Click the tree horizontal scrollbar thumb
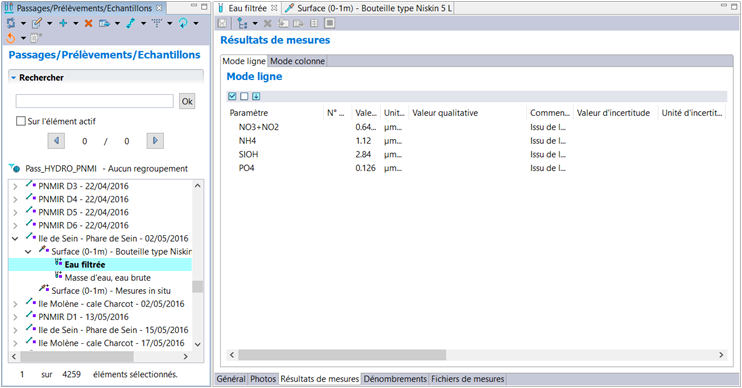 [77, 356]
